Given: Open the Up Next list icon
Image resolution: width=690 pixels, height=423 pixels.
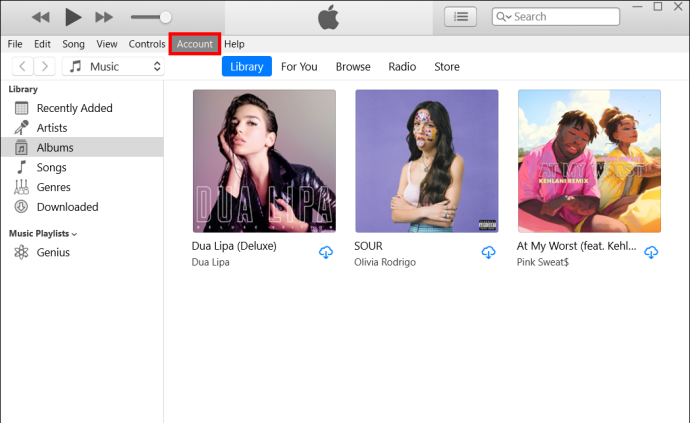Looking at the screenshot, I should tap(460, 17).
